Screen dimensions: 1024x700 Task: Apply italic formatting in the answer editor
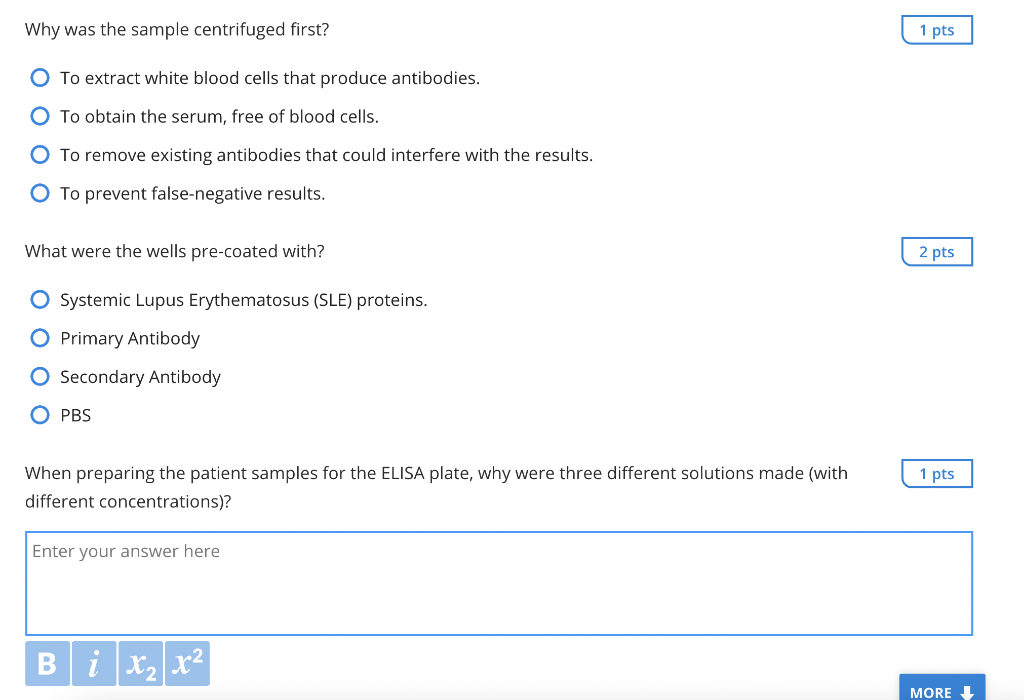[94, 663]
